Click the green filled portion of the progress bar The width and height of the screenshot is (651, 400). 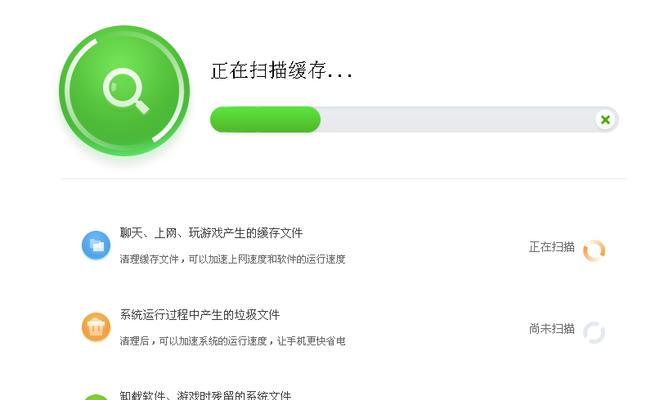[265, 120]
